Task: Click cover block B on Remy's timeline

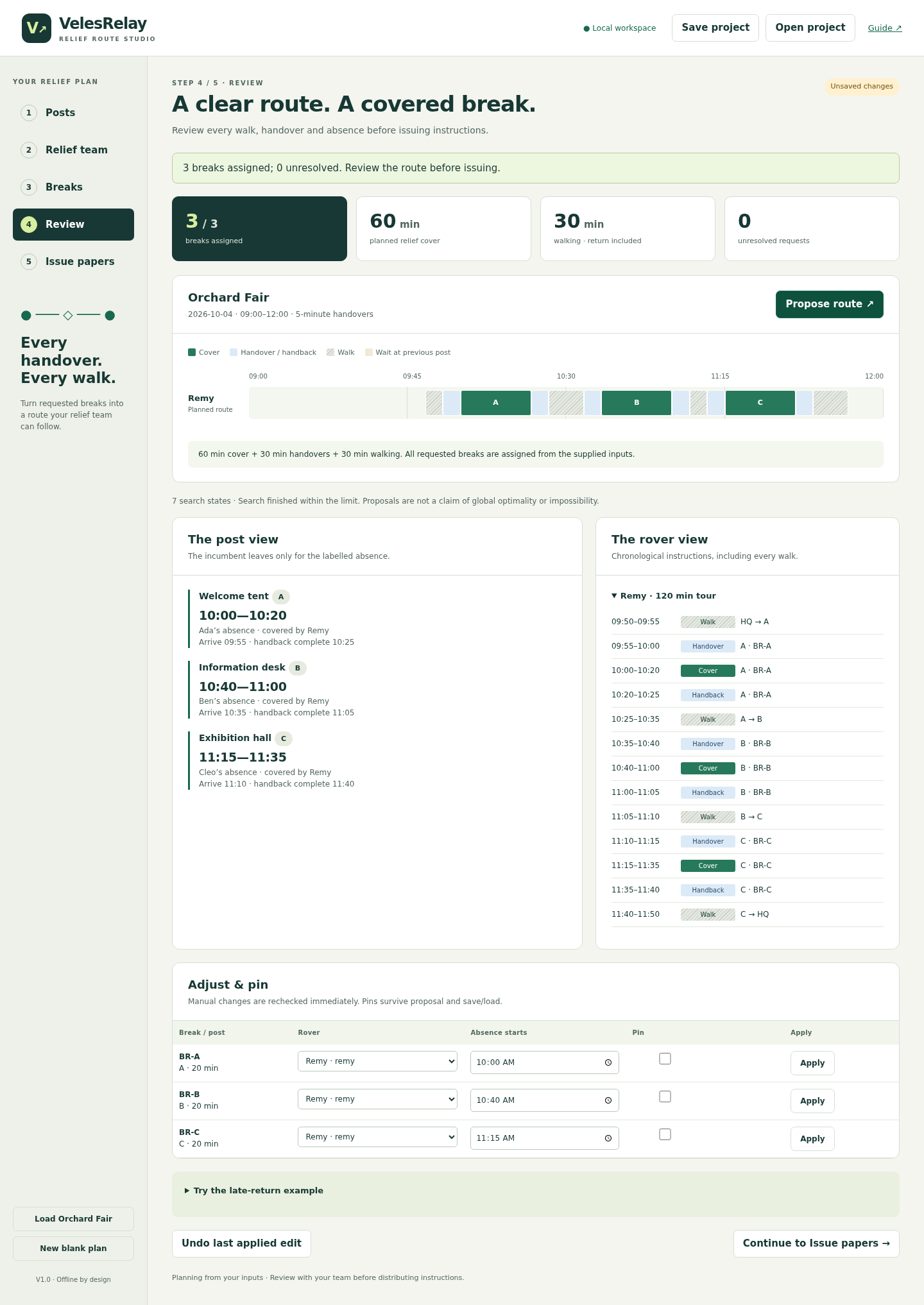Action: [637, 403]
